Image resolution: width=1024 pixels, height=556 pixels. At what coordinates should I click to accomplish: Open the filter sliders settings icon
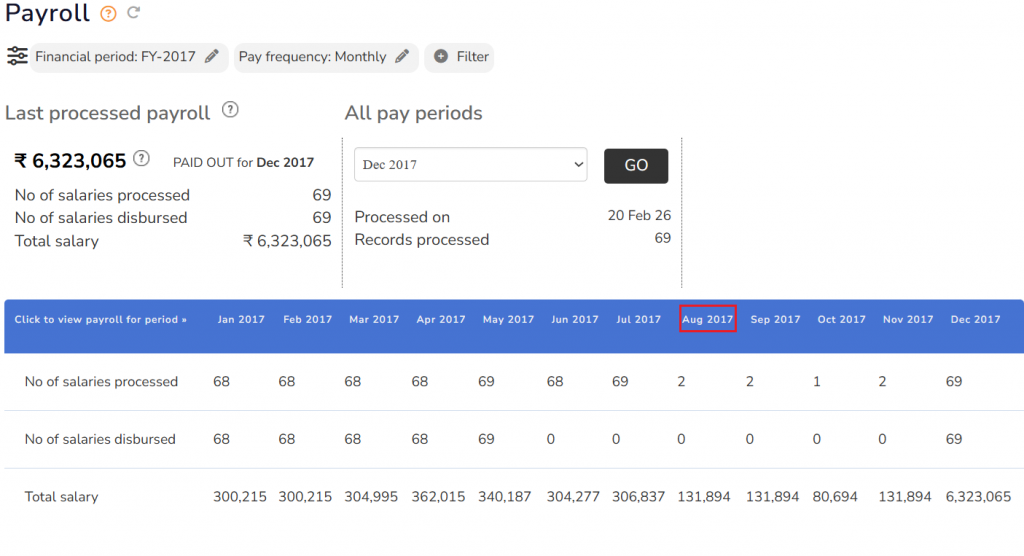click(x=17, y=56)
